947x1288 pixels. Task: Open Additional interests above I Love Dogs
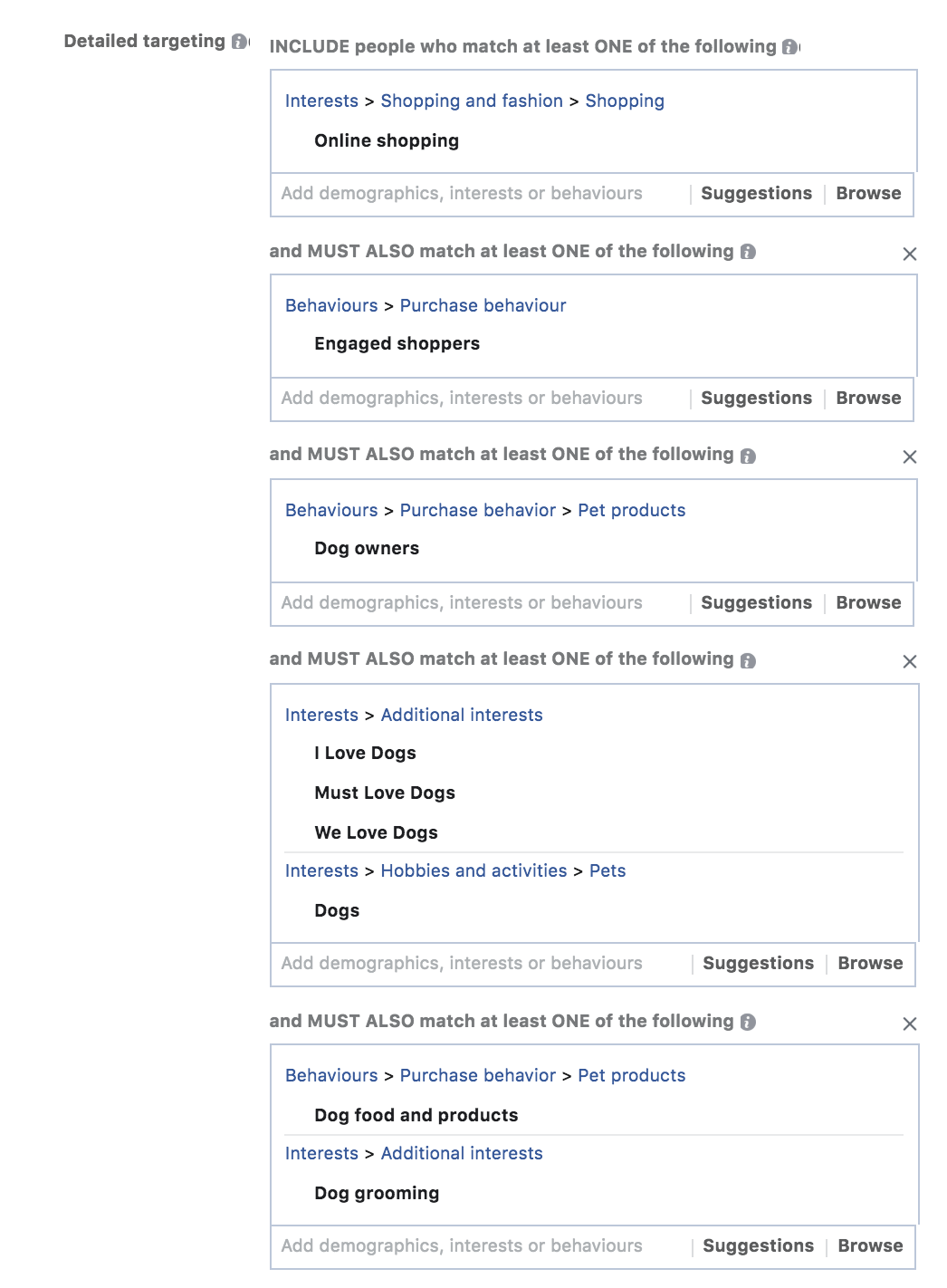(461, 715)
